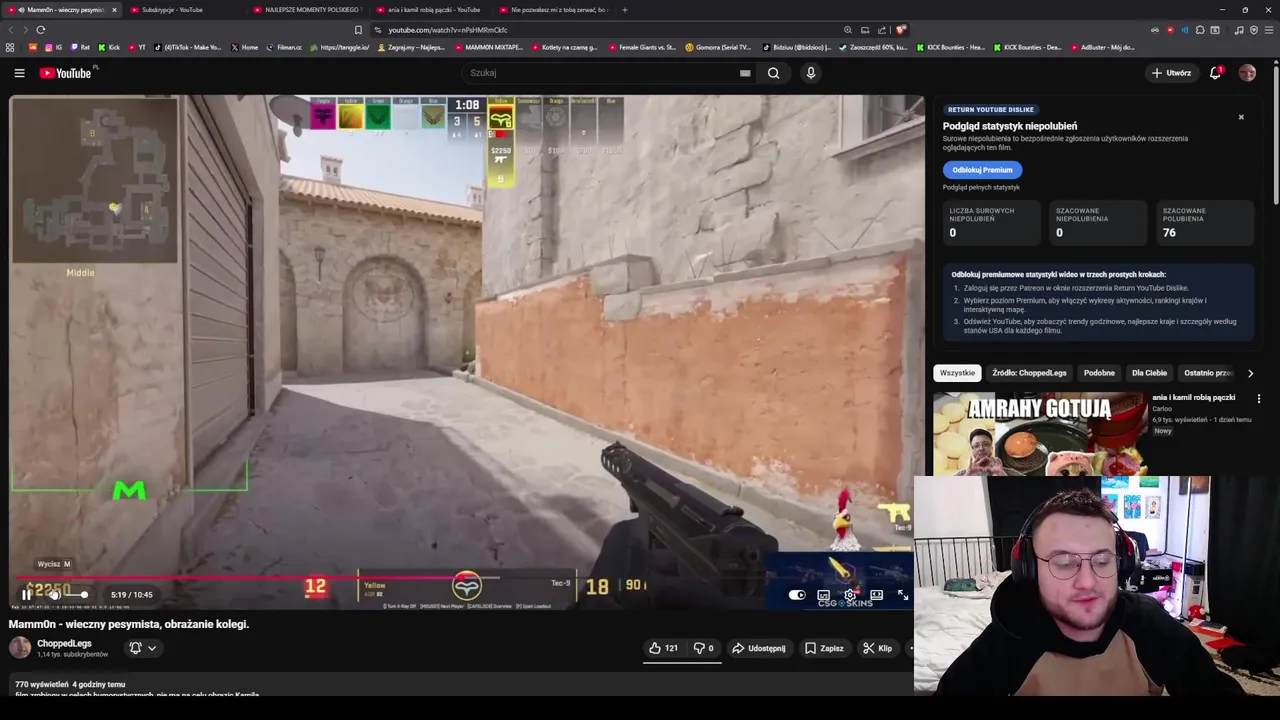Open the Gomorra (Serial TV) bookmark
Viewport: 1280px width, 720px height.
pos(718,47)
